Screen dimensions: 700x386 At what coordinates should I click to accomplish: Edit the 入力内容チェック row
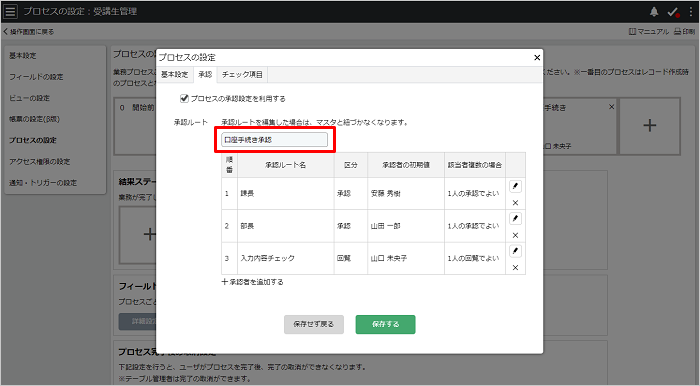[x=515, y=251]
